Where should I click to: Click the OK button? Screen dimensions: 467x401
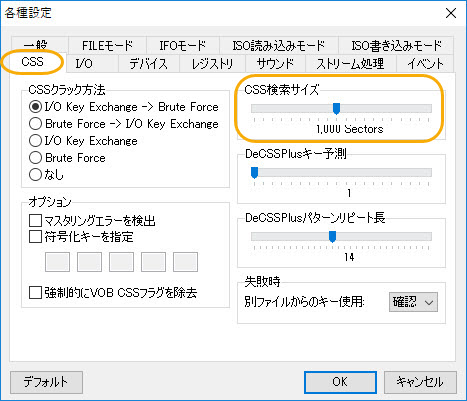(340, 382)
